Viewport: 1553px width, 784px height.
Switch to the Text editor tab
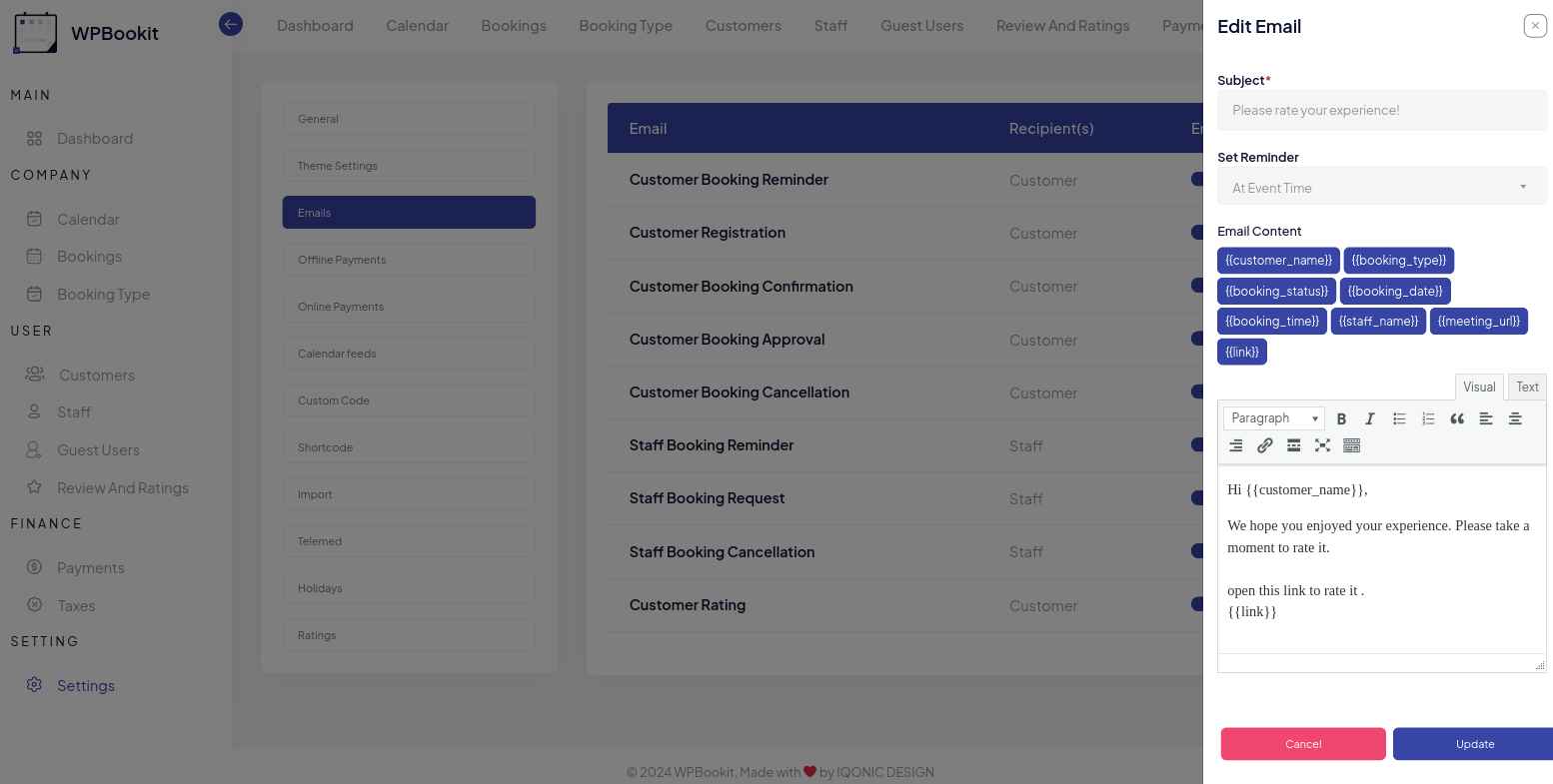[x=1526, y=388]
